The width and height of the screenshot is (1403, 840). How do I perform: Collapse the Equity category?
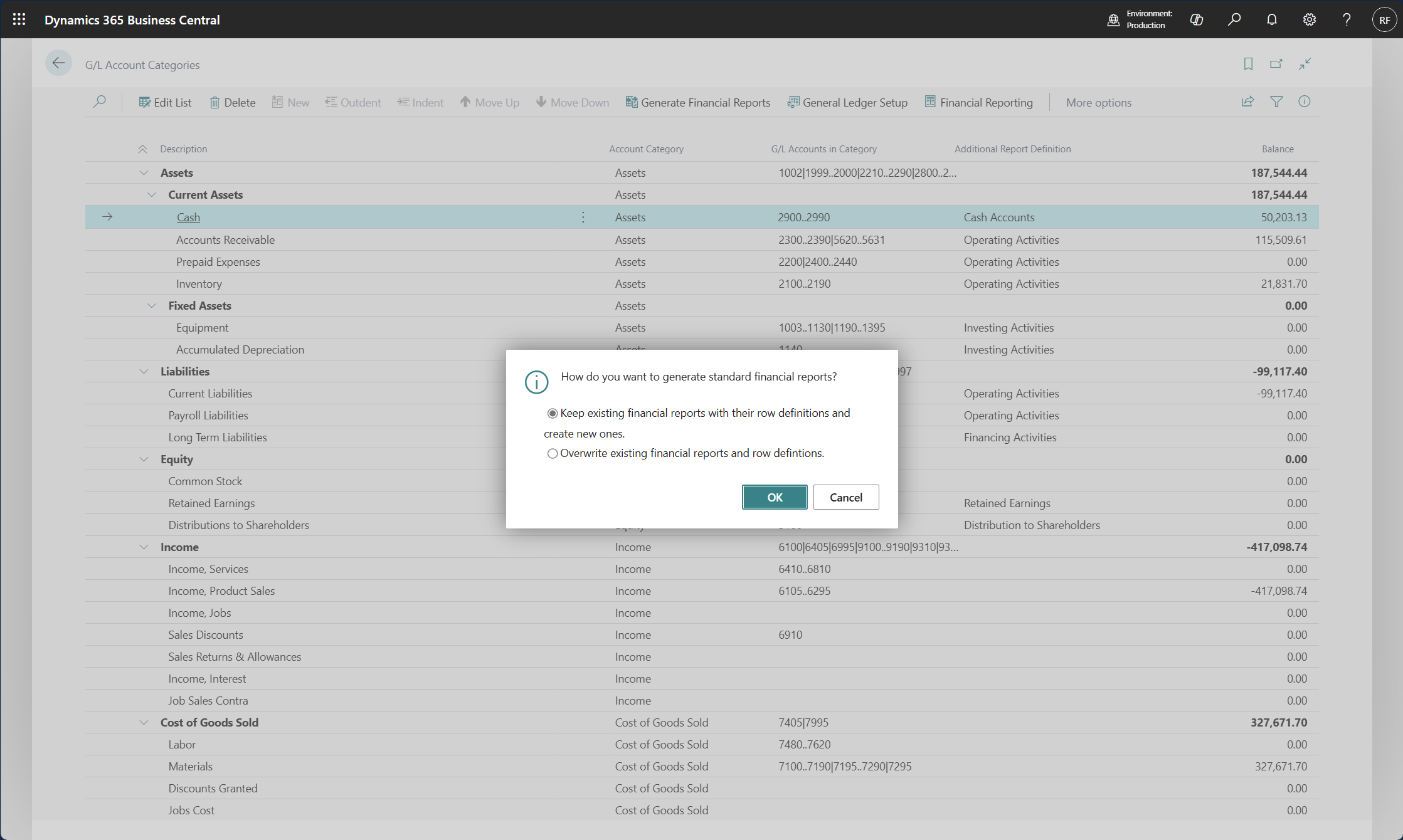(x=144, y=459)
